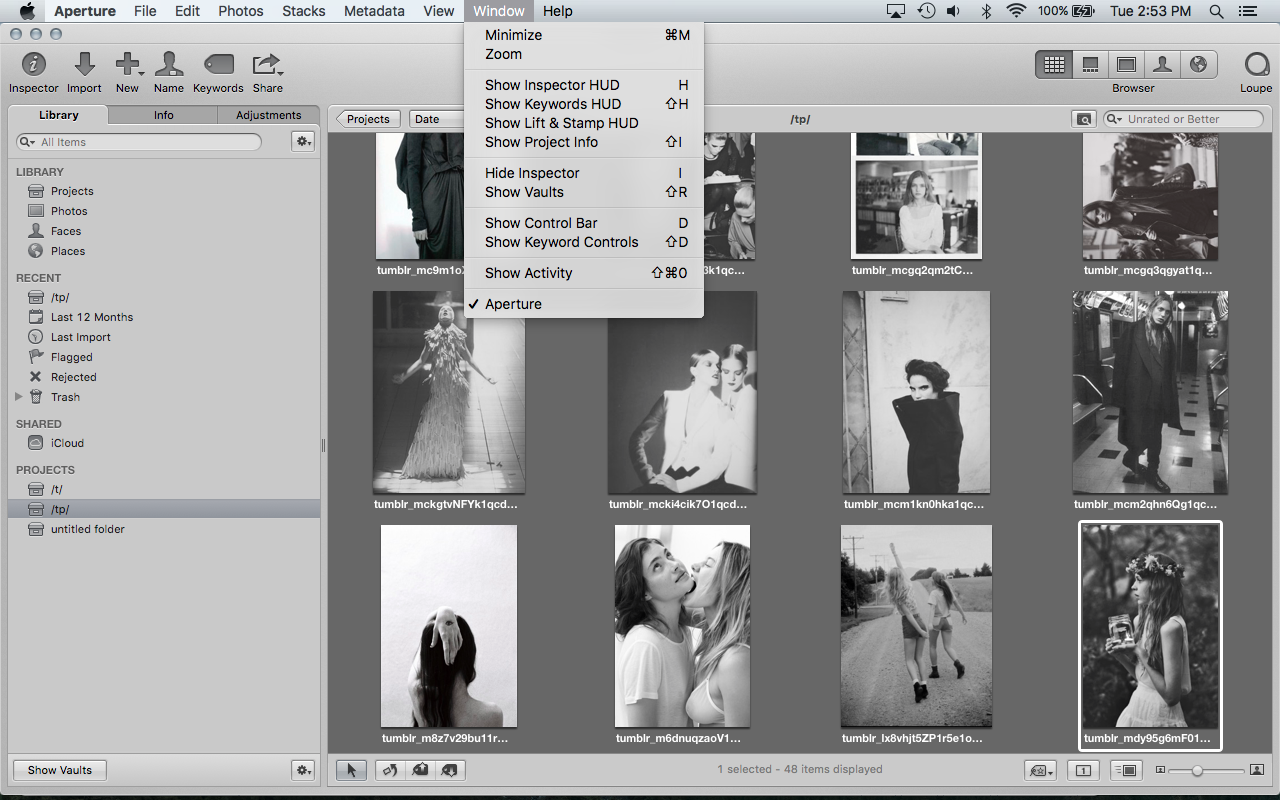Toggle the Inspector panel icon
Image resolution: width=1280 pixels, height=800 pixels.
click(34, 66)
